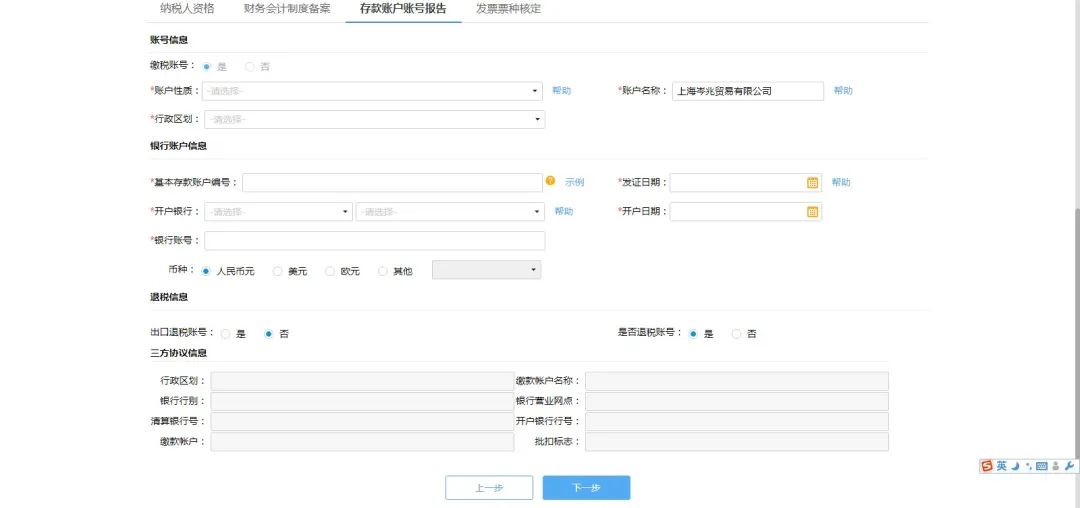Viewport: 1080px width, 508px height.
Task: Switch to the 财务会计制度备案 tab
Action: click(x=287, y=9)
